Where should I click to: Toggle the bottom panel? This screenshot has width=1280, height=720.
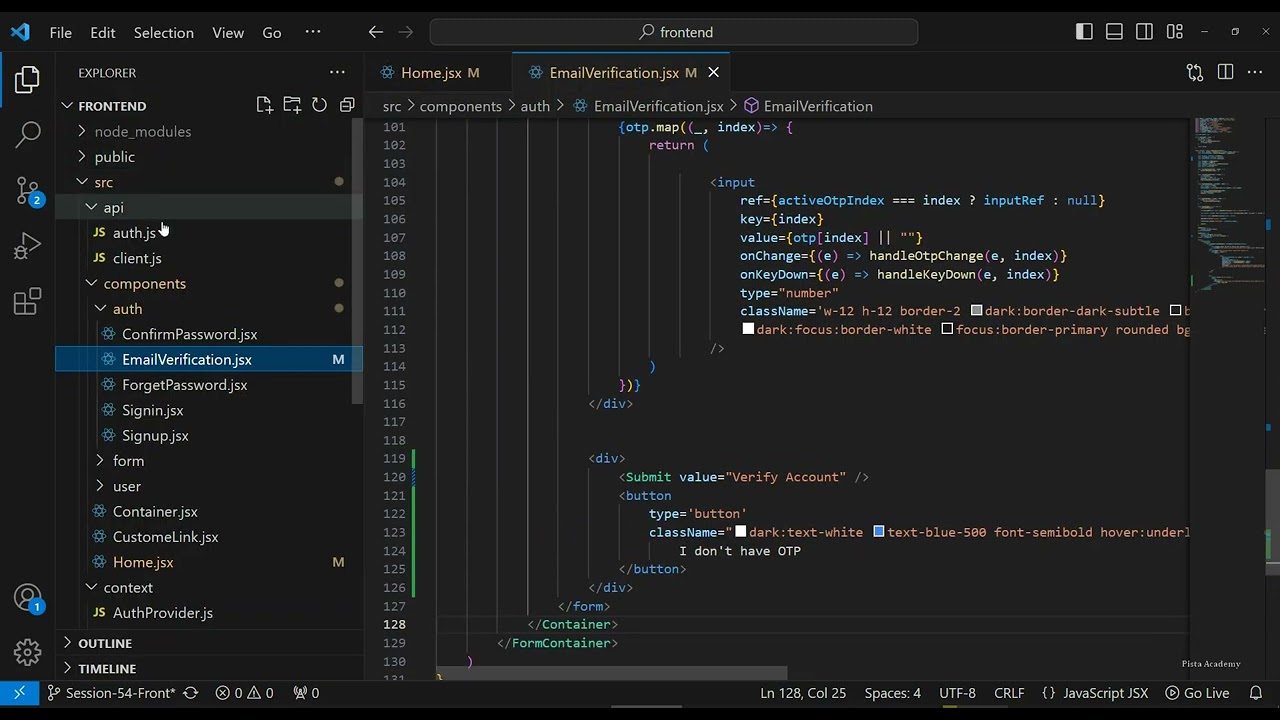(x=1114, y=32)
